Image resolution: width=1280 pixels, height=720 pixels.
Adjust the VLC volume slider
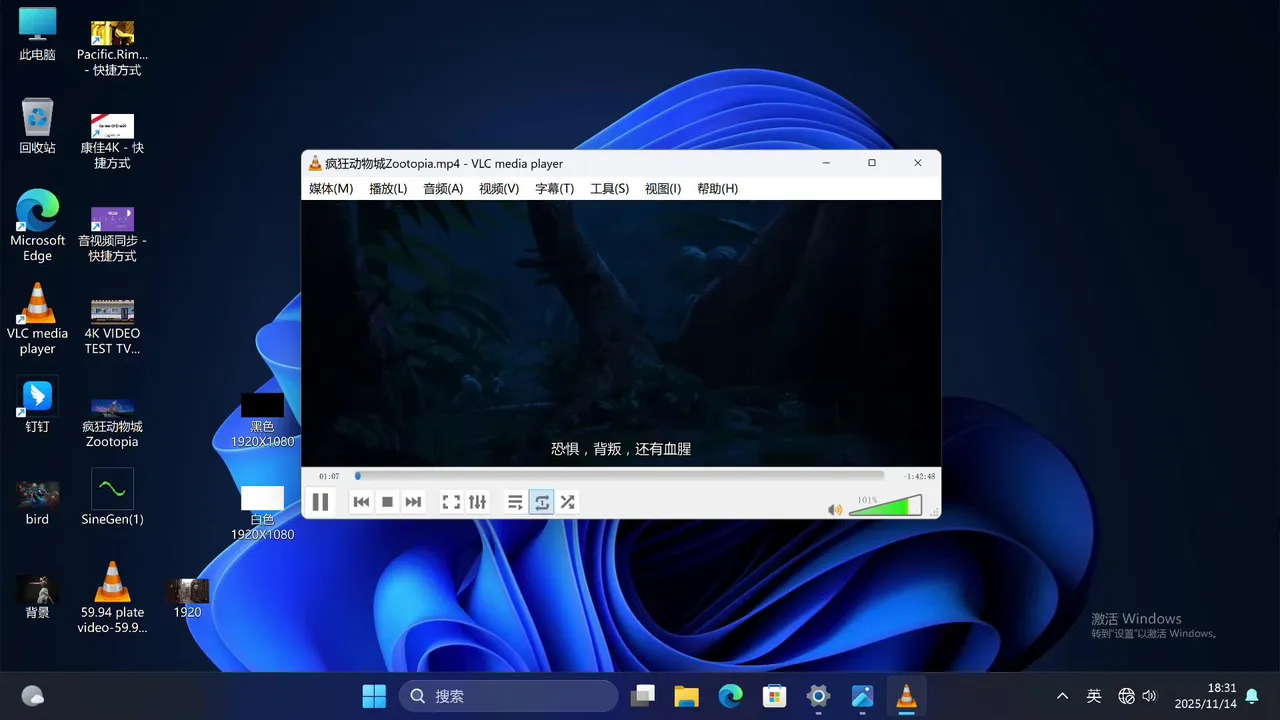[x=885, y=506]
